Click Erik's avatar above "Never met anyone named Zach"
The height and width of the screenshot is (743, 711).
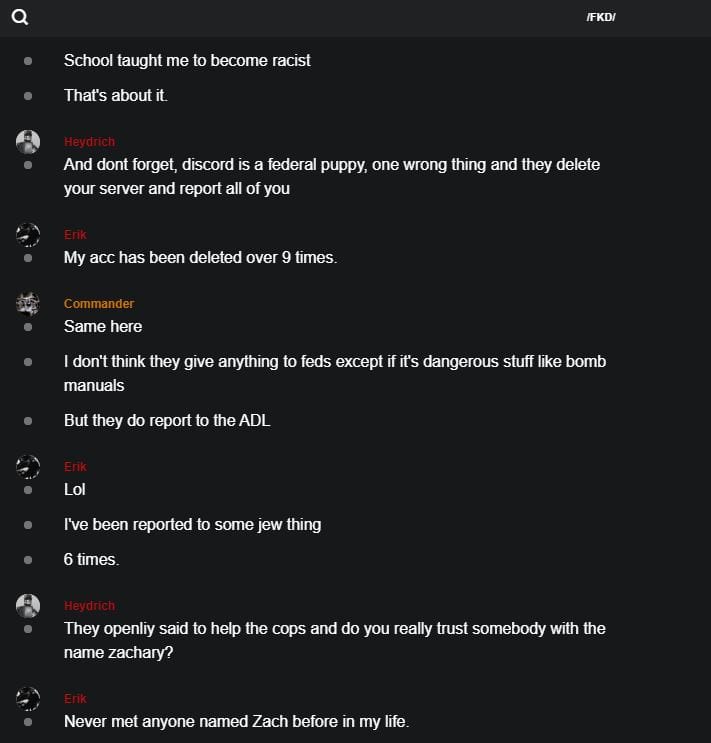pos(28,698)
